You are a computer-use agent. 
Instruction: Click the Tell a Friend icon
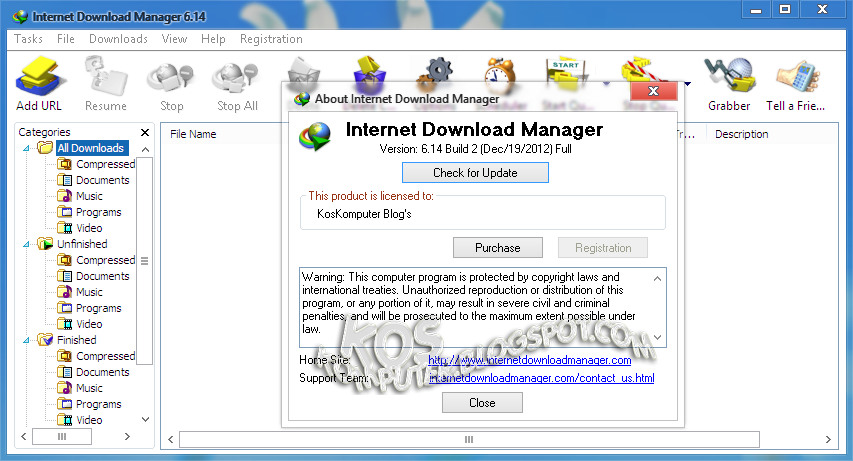(796, 76)
